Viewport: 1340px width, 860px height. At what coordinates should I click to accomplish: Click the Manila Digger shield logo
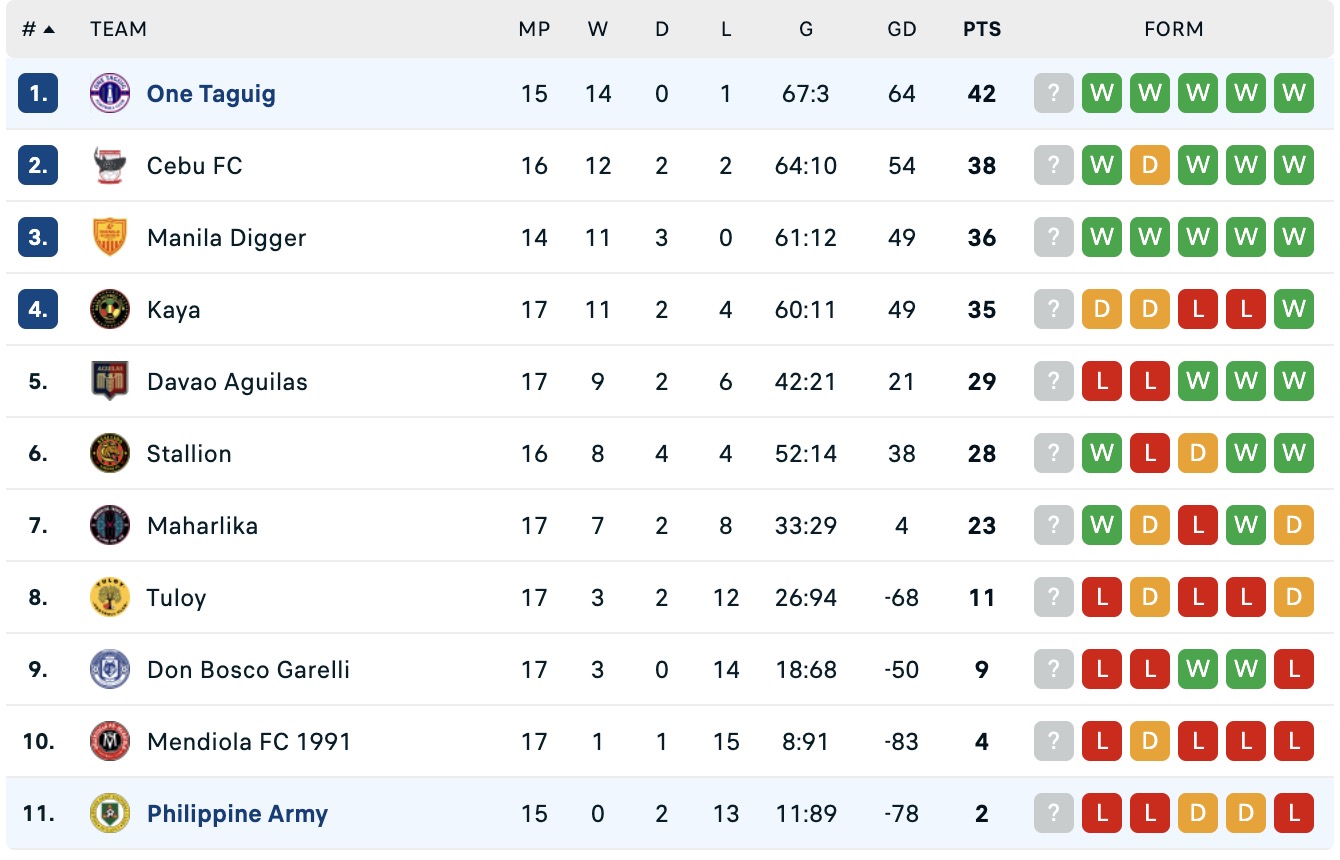(109, 238)
